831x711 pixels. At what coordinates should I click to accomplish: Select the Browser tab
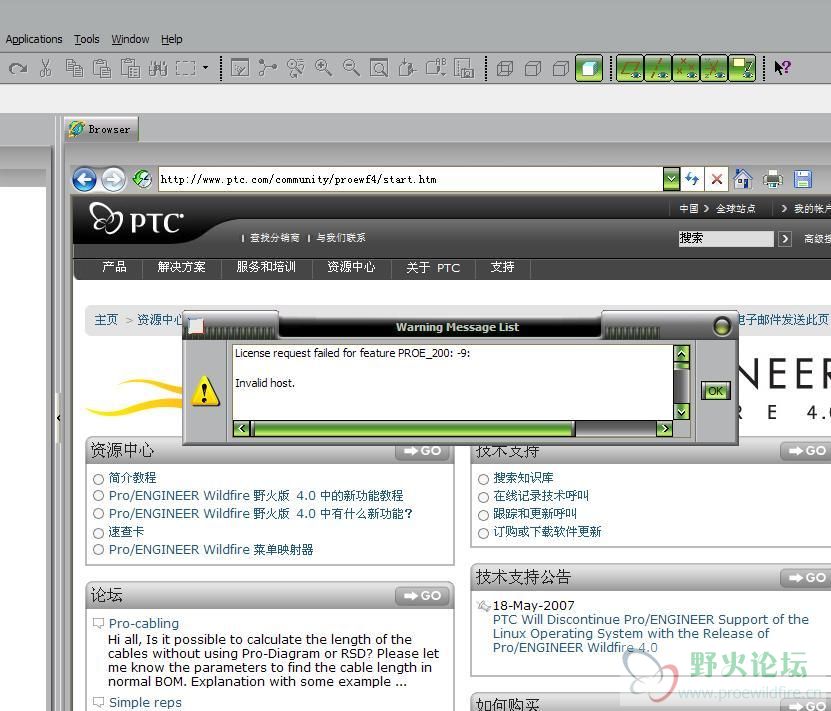[x=101, y=129]
